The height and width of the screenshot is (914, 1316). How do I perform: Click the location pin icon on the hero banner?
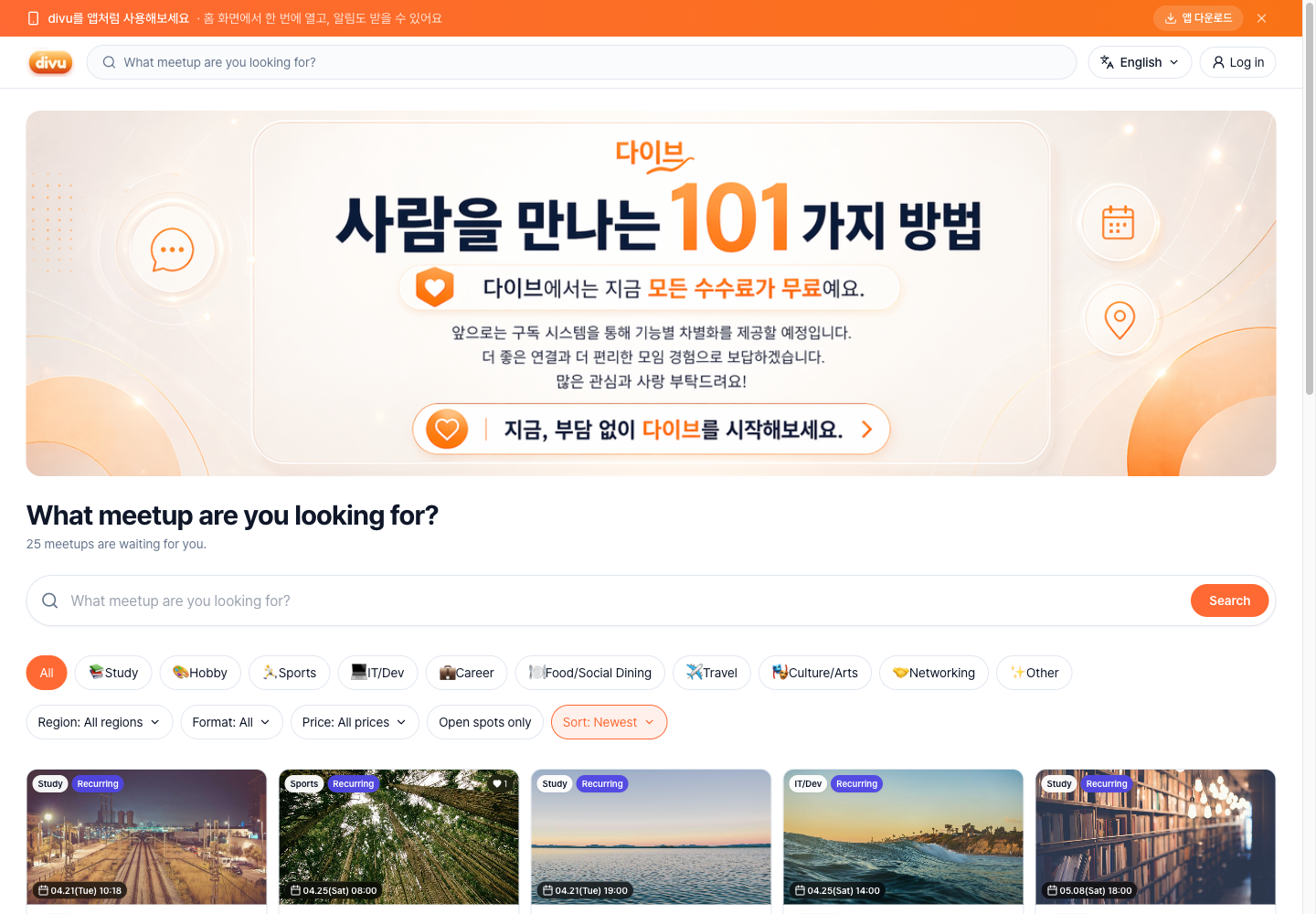coord(1120,320)
